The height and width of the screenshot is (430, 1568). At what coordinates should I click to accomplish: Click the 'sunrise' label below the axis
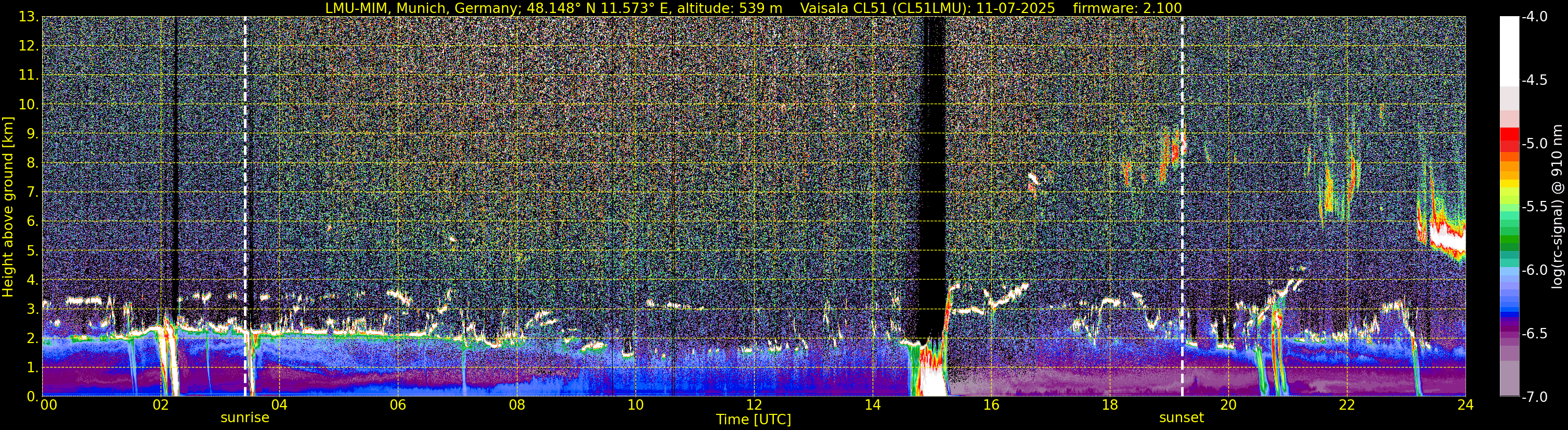(x=245, y=417)
